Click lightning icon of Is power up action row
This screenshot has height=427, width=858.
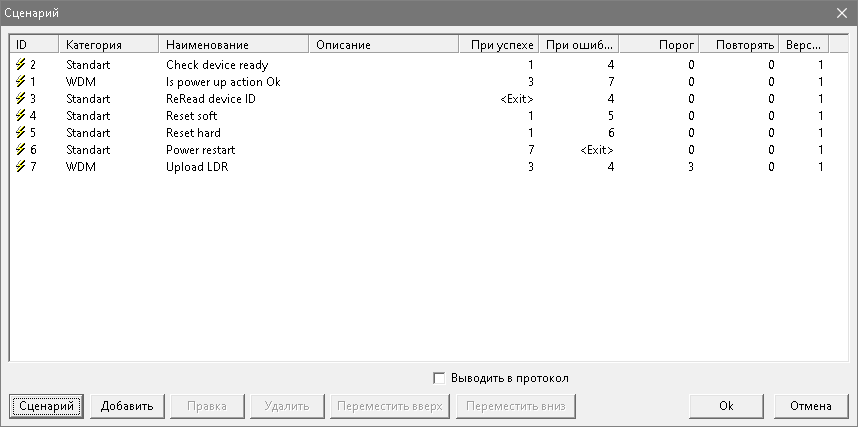click(x=21, y=82)
